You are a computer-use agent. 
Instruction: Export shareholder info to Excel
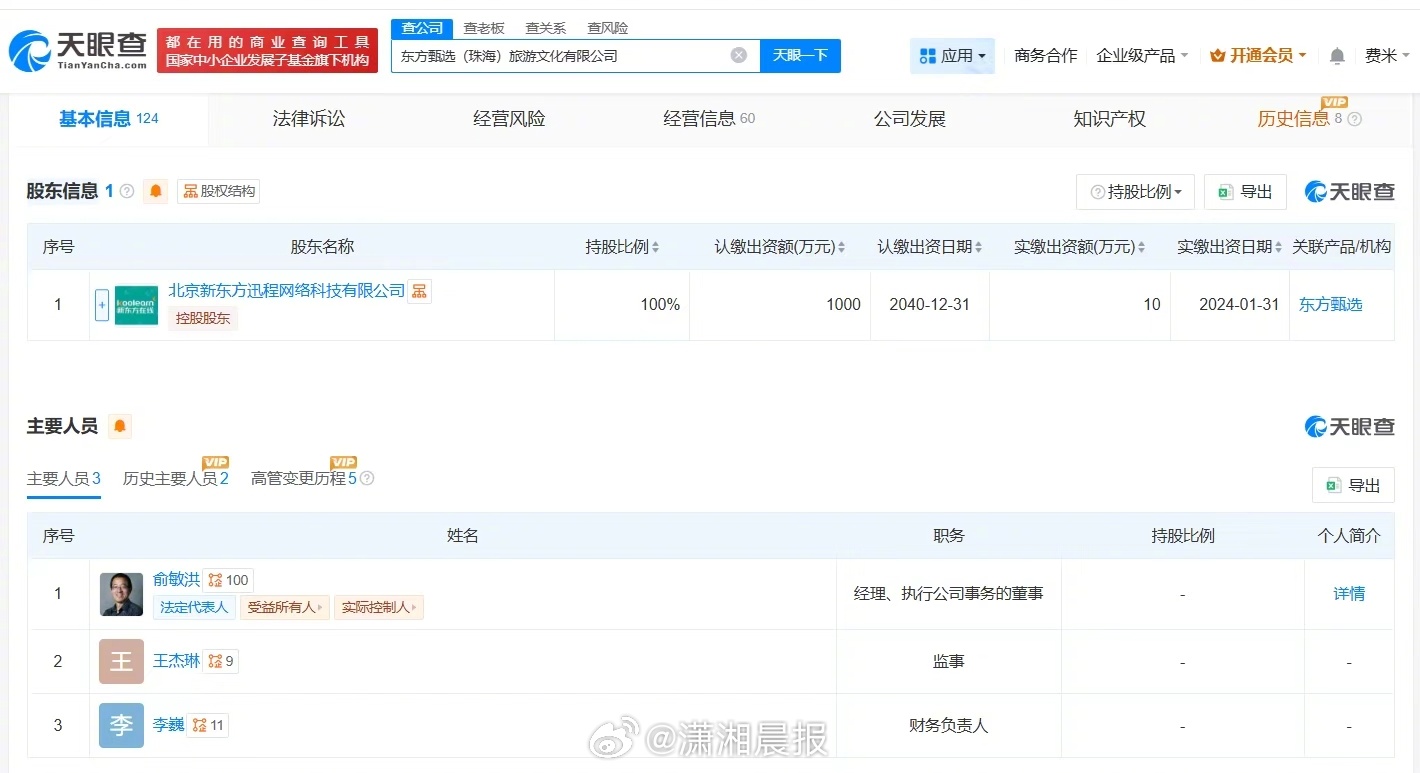1245,192
